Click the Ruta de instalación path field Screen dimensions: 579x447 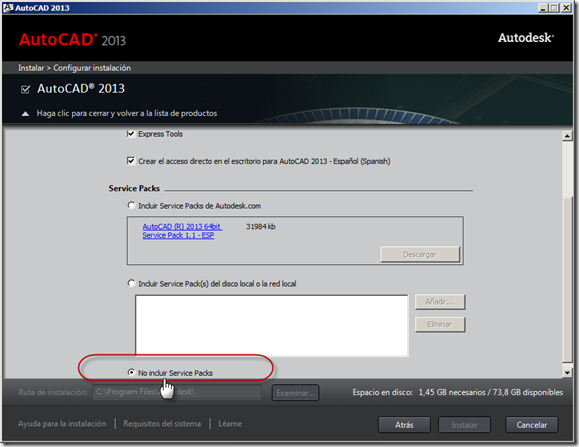click(x=177, y=392)
